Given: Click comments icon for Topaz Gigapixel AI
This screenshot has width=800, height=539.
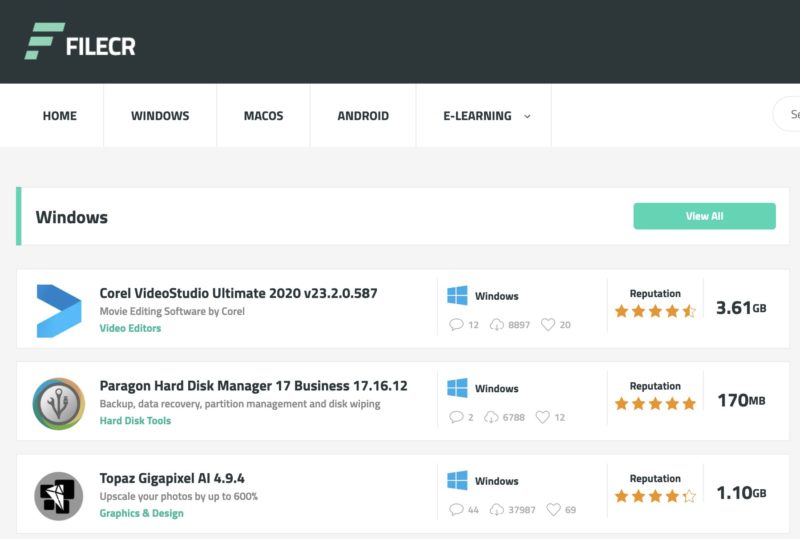Looking at the screenshot, I should pyautogui.click(x=457, y=510).
